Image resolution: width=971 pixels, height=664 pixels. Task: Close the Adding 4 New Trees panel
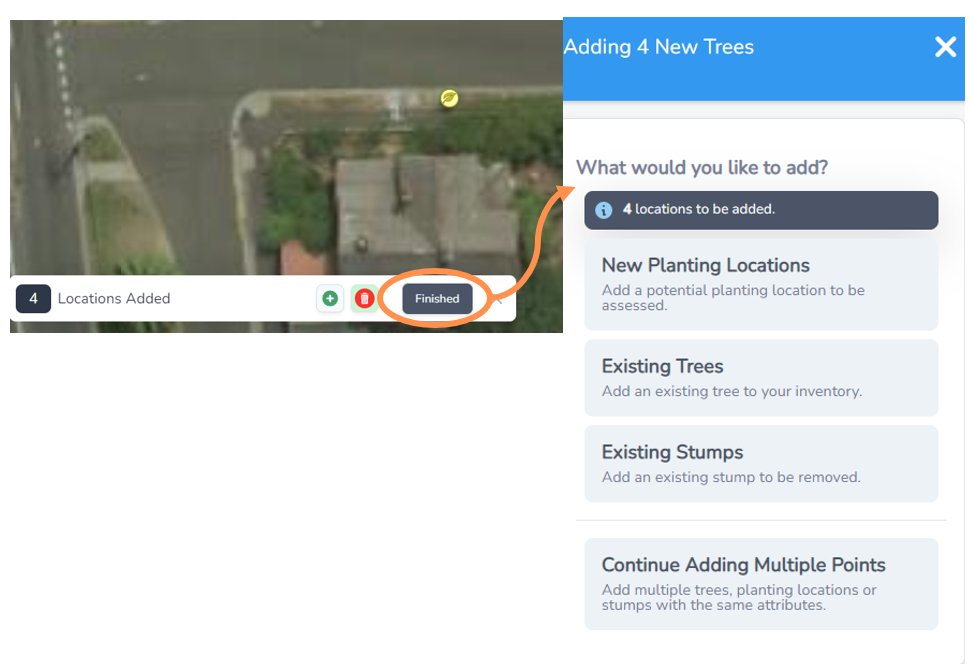click(x=945, y=47)
